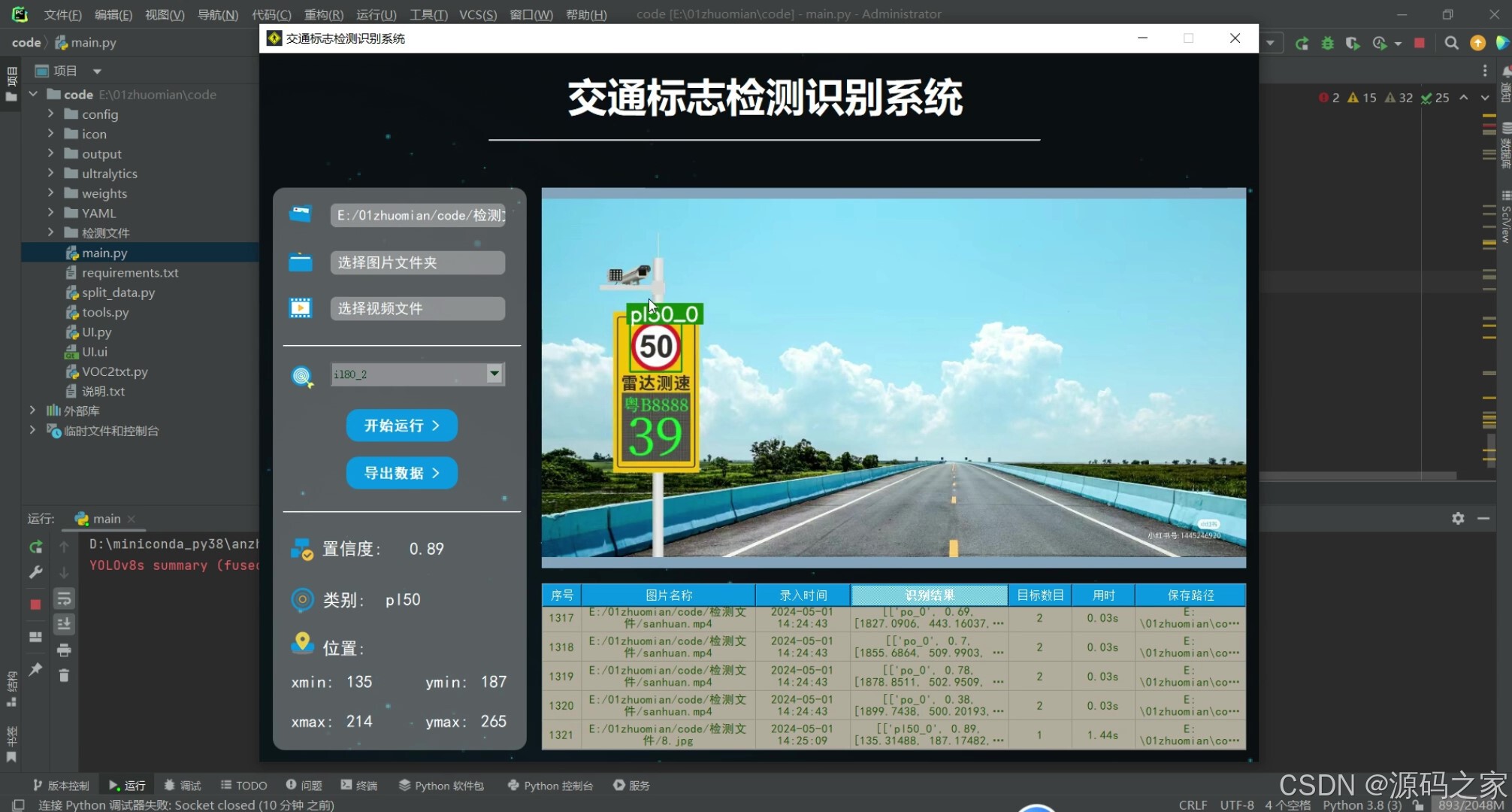Expand the 外部库 node in the project panel
The width and height of the screenshot is (1512, 812).
(x=32, y=411)
